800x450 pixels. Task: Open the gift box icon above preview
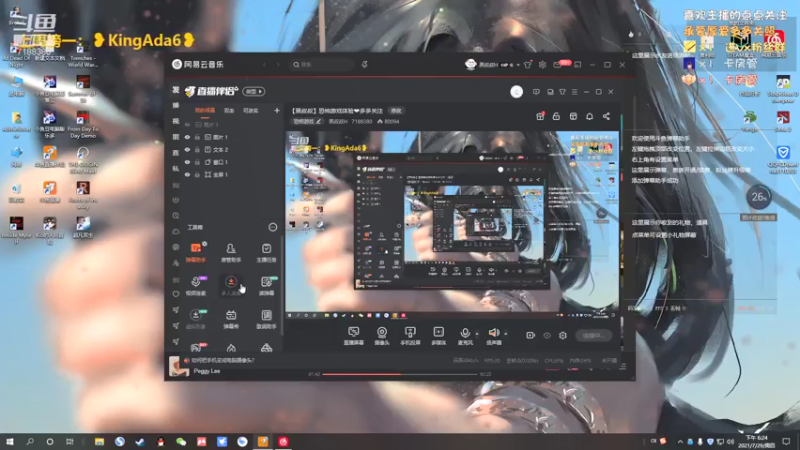540,116
